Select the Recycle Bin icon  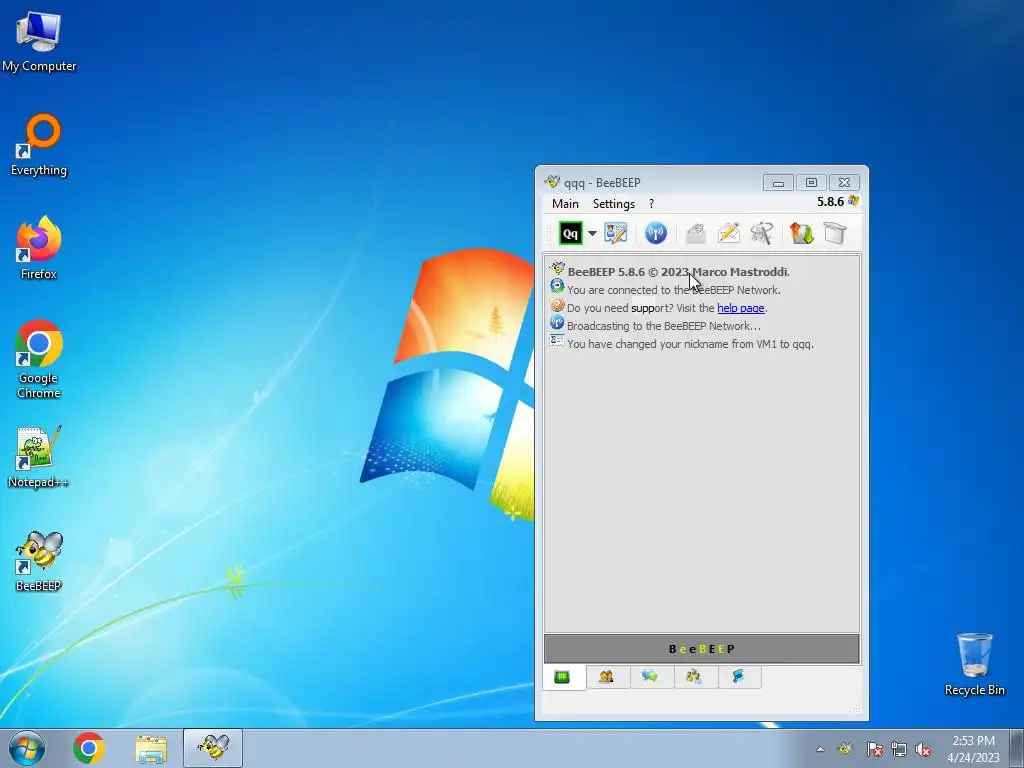point(974,664)
